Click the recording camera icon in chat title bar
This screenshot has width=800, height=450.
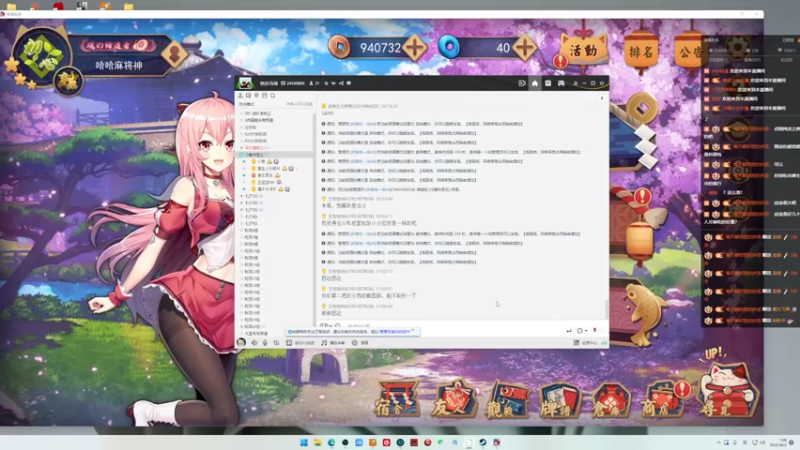(x=521, y=83)
